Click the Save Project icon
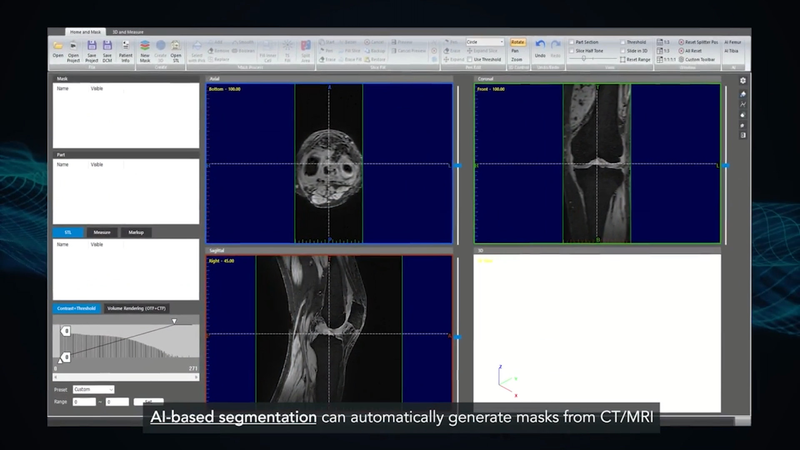This screenshot has height=450, width=800. (x=92, y=47)
